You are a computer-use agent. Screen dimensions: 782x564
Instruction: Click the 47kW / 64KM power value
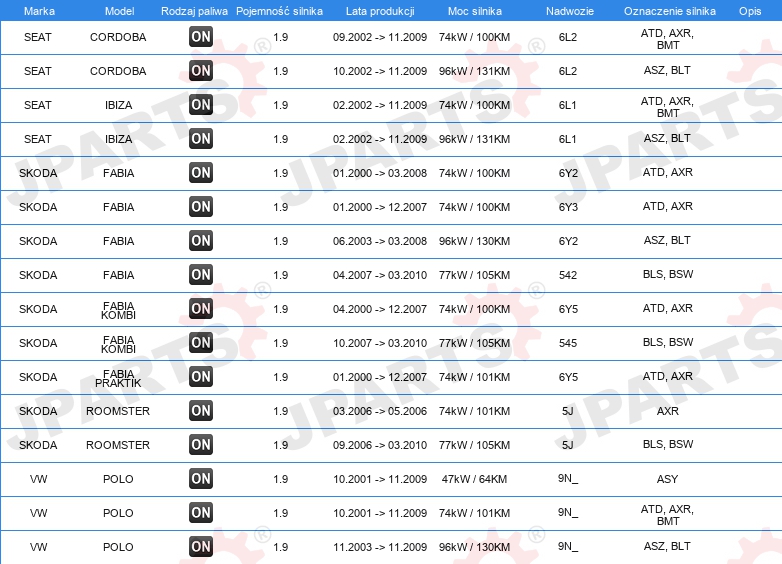point(474,479)
